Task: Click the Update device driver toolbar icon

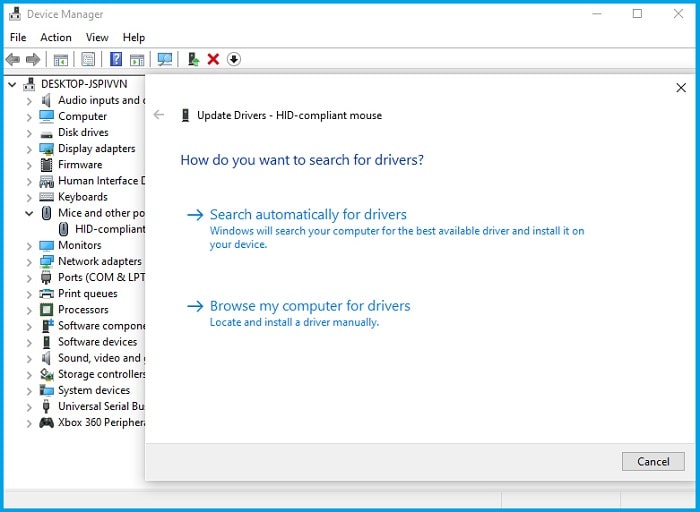Action: point(193,59)
